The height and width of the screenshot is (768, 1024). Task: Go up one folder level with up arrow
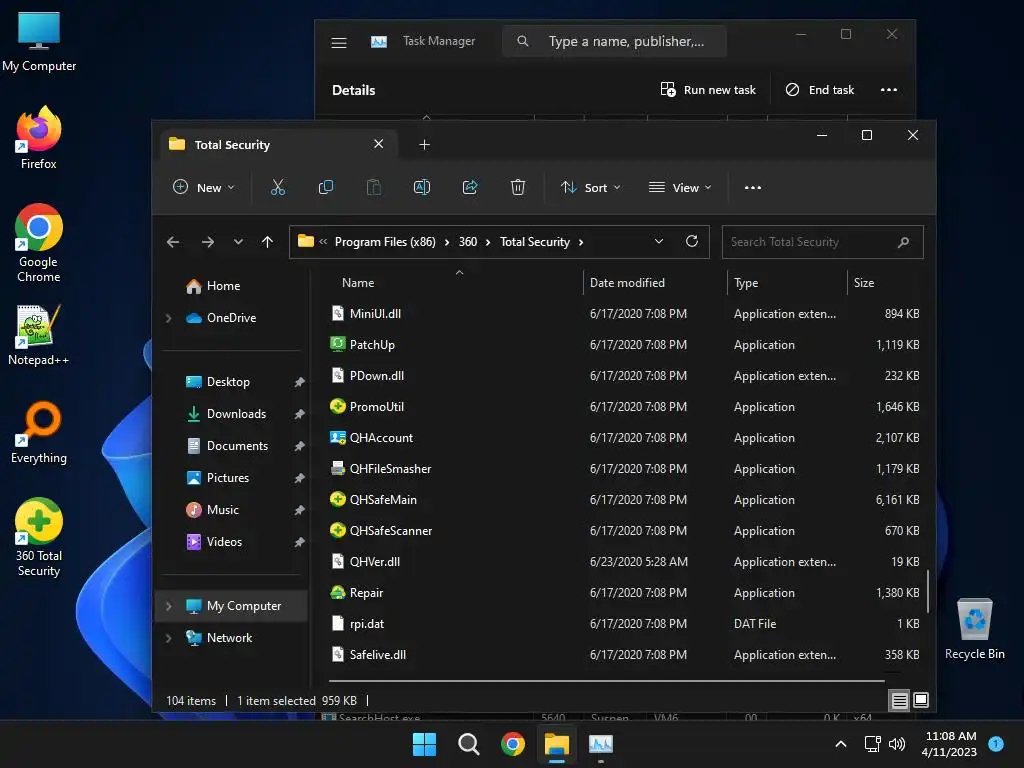(267, 242)
